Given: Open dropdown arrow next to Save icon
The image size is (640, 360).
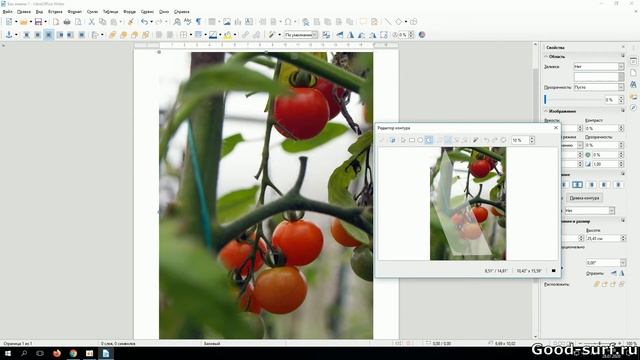Looking at the screenshot, I should [45, 22].
